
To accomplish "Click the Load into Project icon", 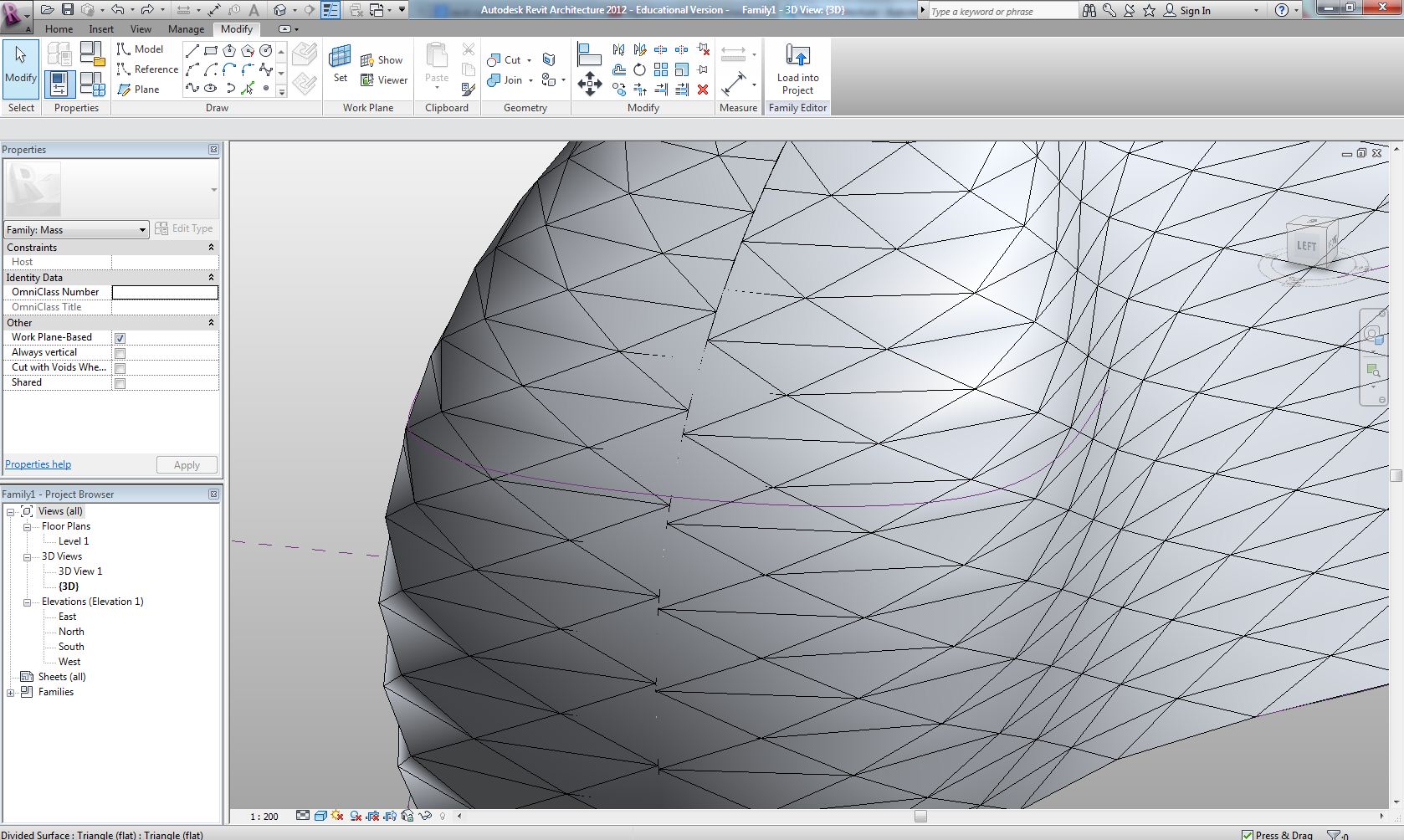I will tap(797, 57).
